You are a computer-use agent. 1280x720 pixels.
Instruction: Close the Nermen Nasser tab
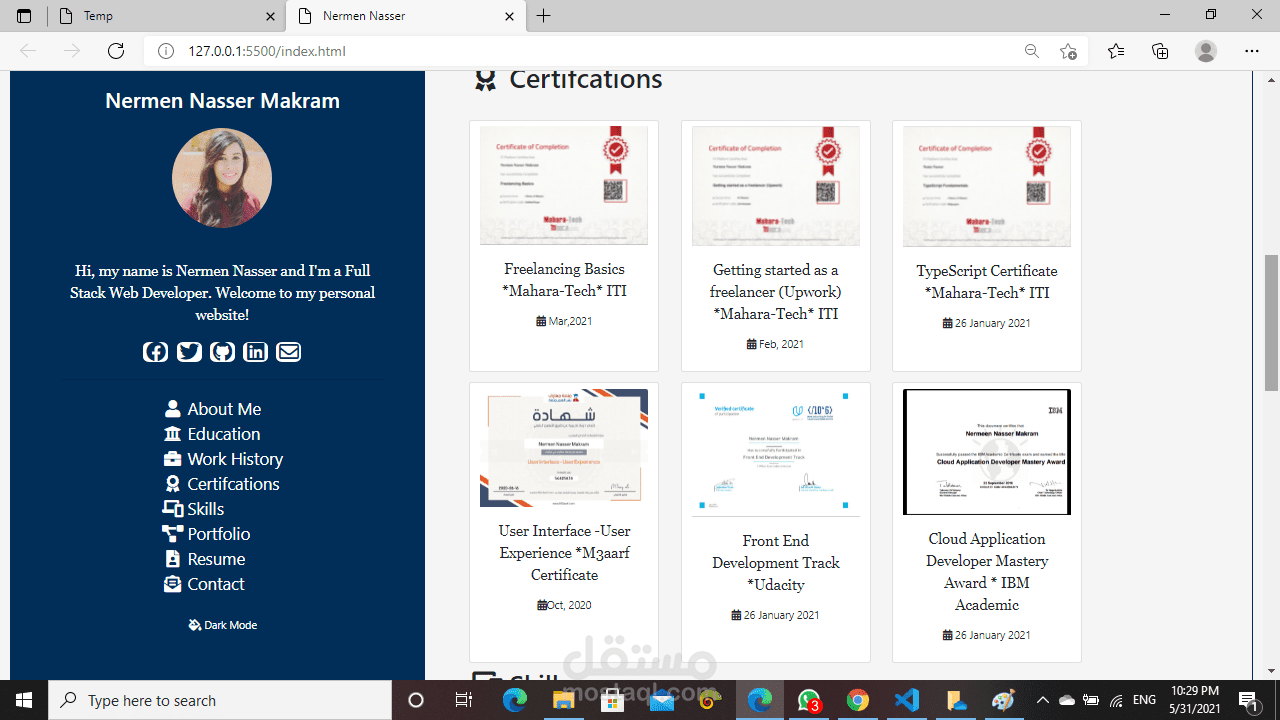coord(509,16)
